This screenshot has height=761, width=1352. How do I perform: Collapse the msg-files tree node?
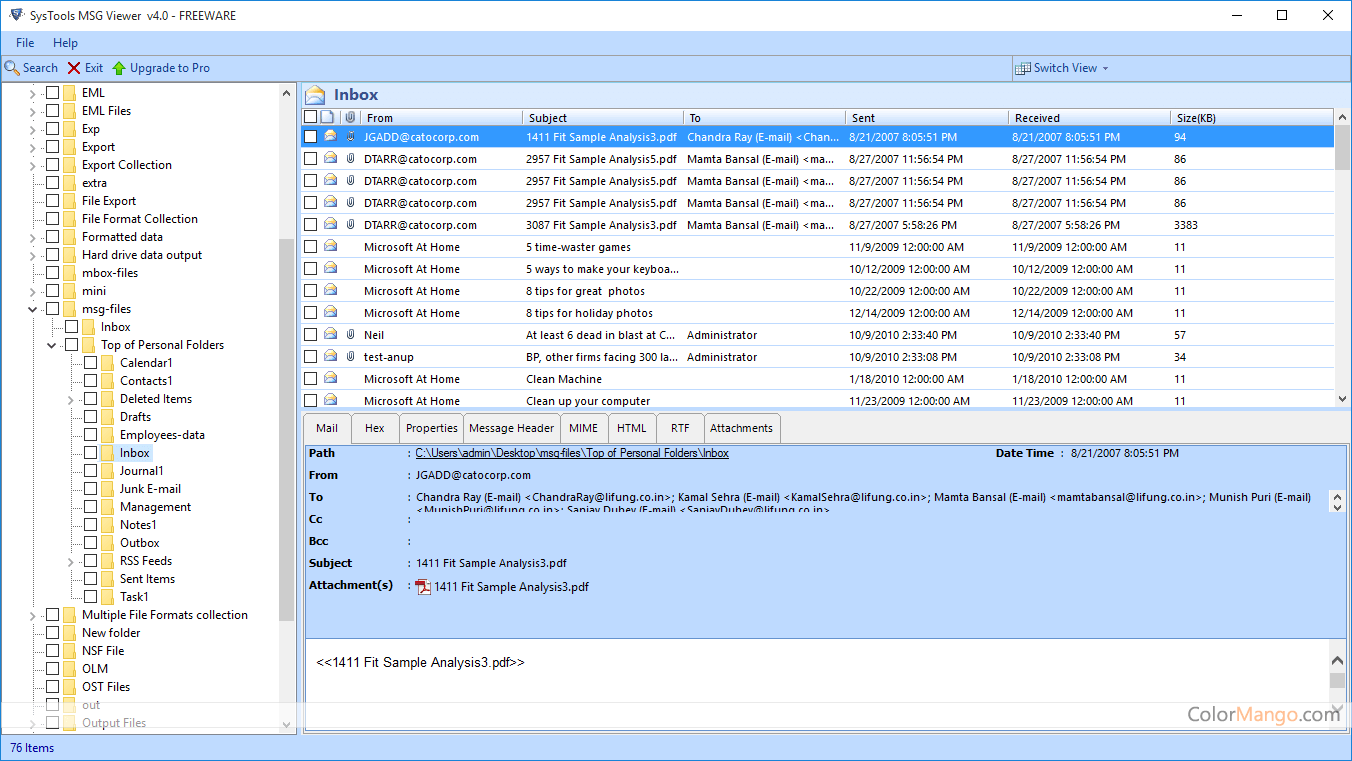(32, 309)
